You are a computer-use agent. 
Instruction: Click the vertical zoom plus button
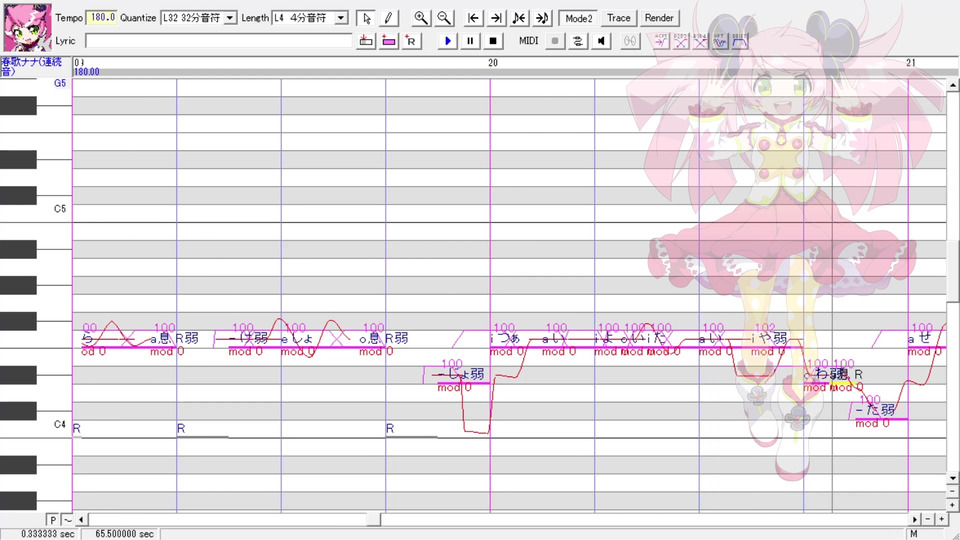coord(952,504)
